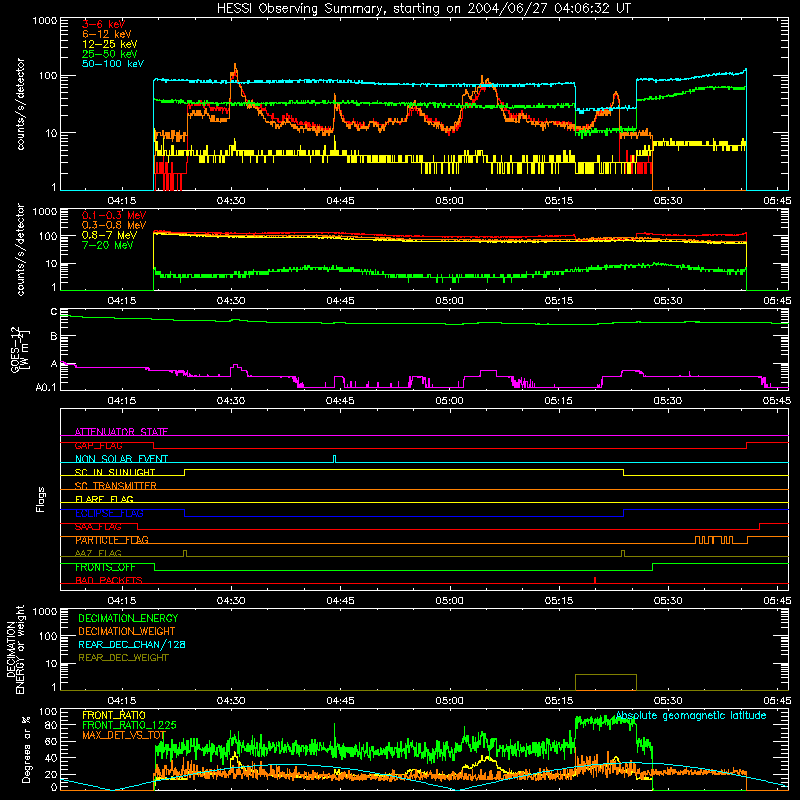Select the FLARE_FLAG label
800x800 pixels.
[104, 499]
